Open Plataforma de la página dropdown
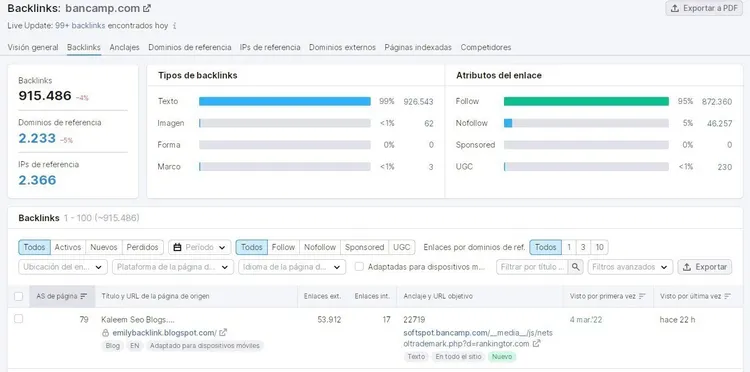 coord(173,267)
